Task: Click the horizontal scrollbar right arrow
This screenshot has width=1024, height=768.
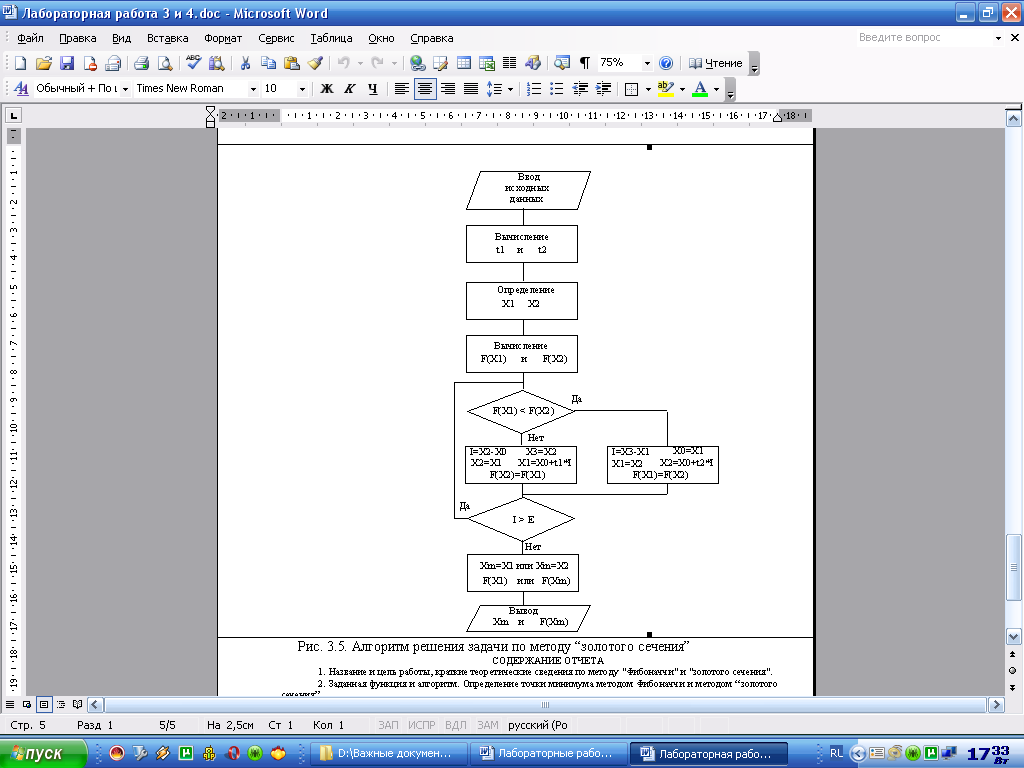Action: click(996, 705)
